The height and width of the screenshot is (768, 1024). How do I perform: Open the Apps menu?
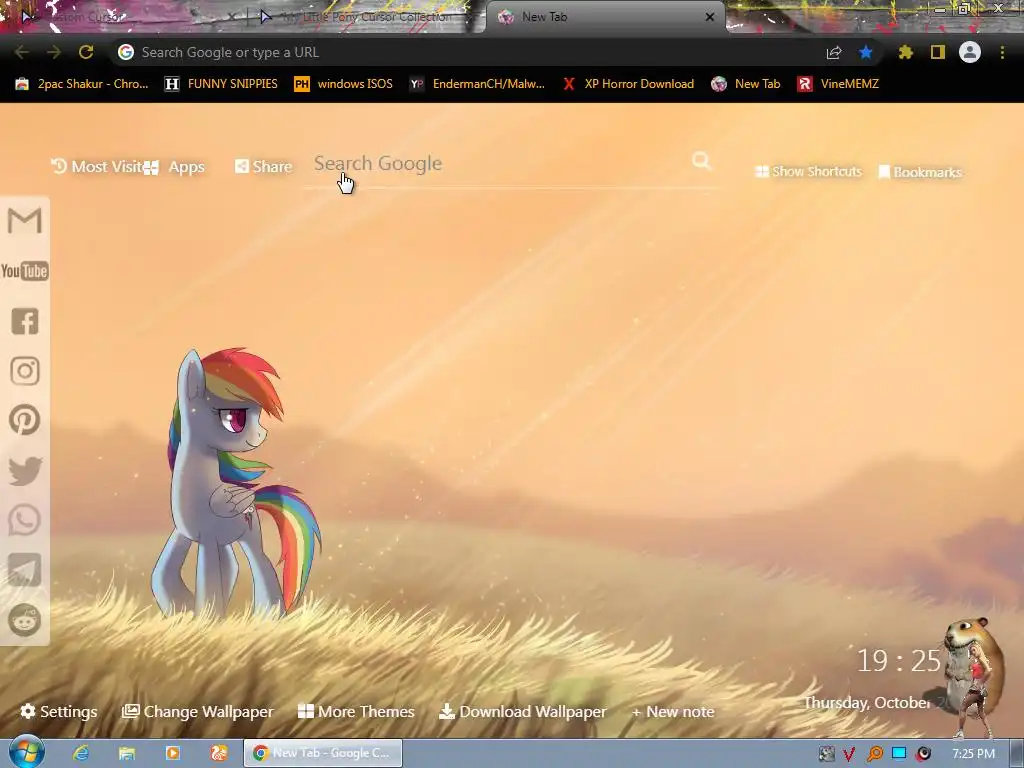175,167
